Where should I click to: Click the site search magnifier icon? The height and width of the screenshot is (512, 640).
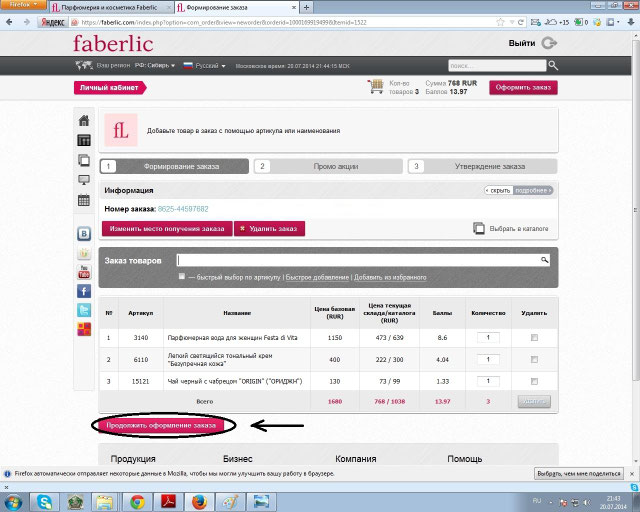tap(553, 65)
